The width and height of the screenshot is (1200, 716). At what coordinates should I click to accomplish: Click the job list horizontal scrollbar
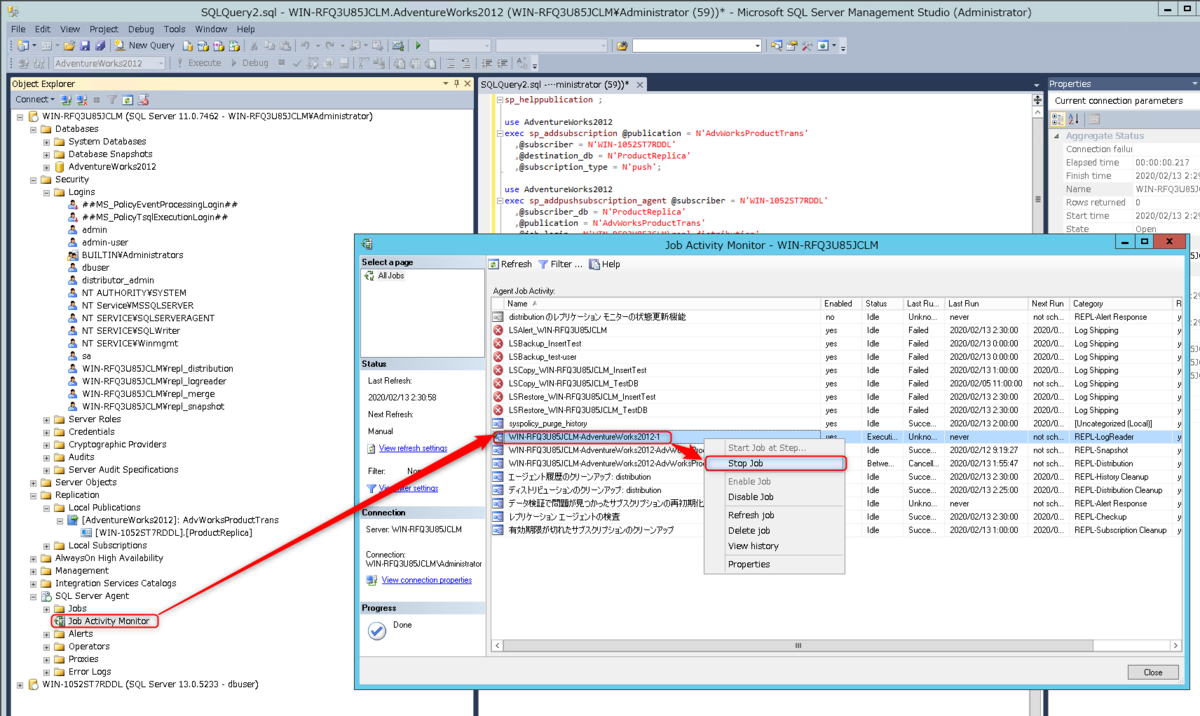pyautogui.click(x=797, y=646)
